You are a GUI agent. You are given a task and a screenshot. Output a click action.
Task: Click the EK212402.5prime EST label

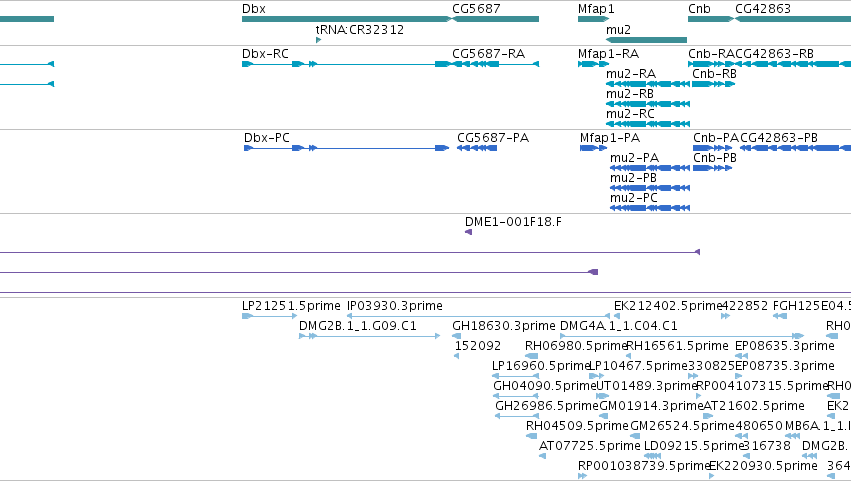pyautogui.click(x=668, y=306)
